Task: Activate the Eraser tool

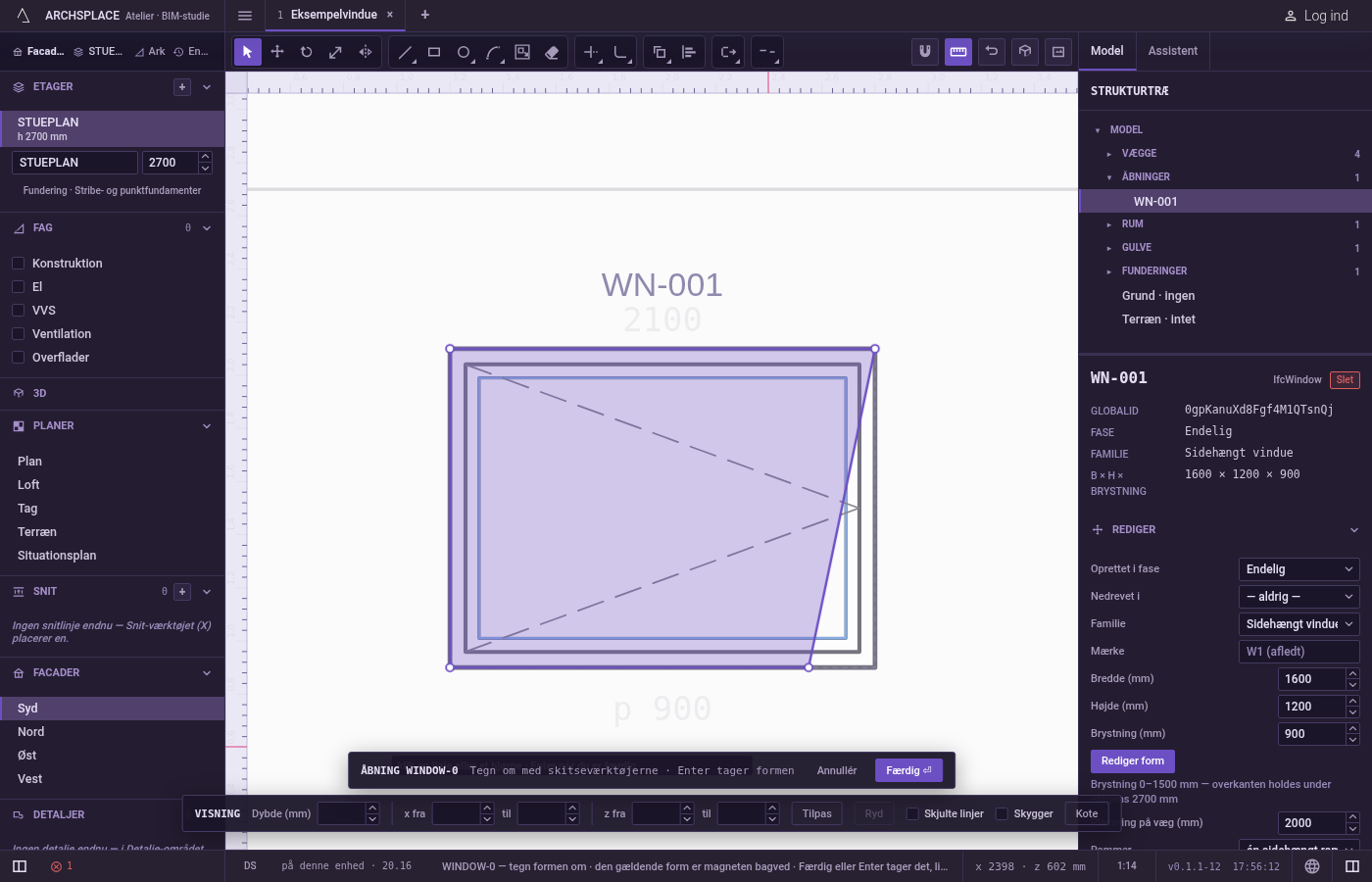Action: 552,52
